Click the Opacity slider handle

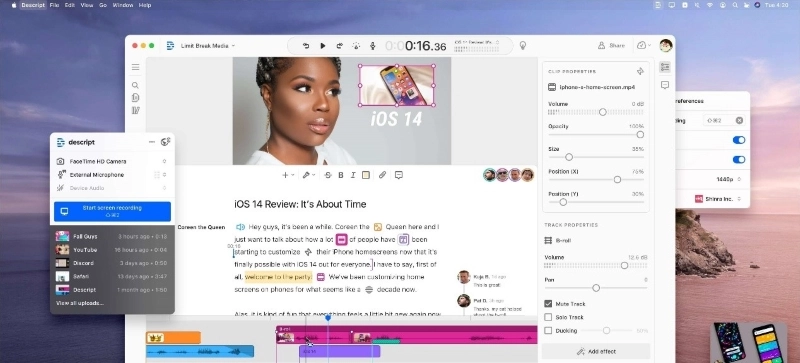640,135
